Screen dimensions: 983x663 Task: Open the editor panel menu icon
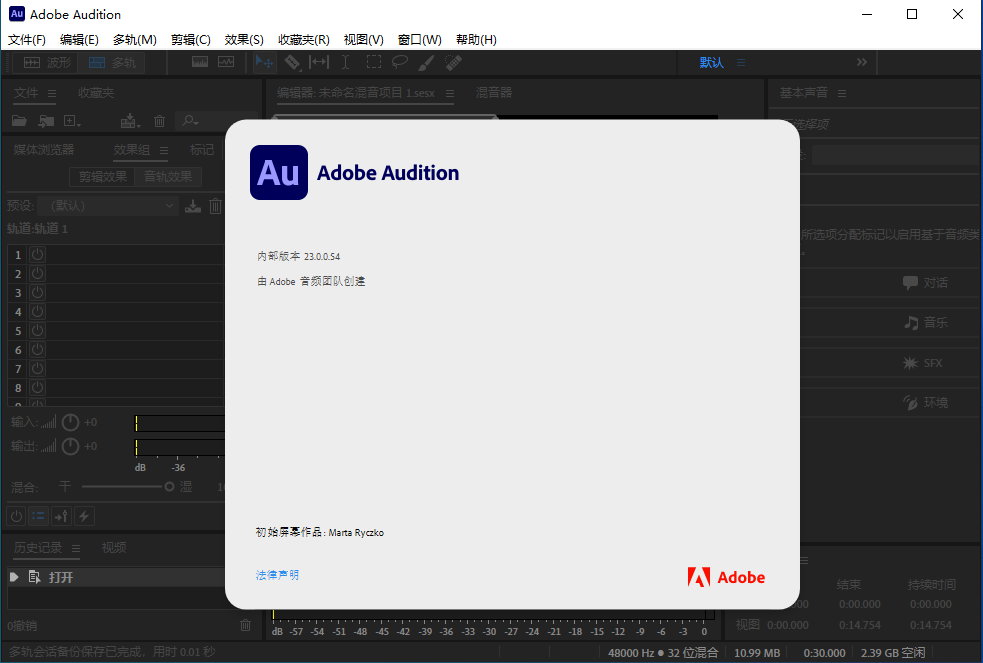pyautogui.click(x=449, y=93)
